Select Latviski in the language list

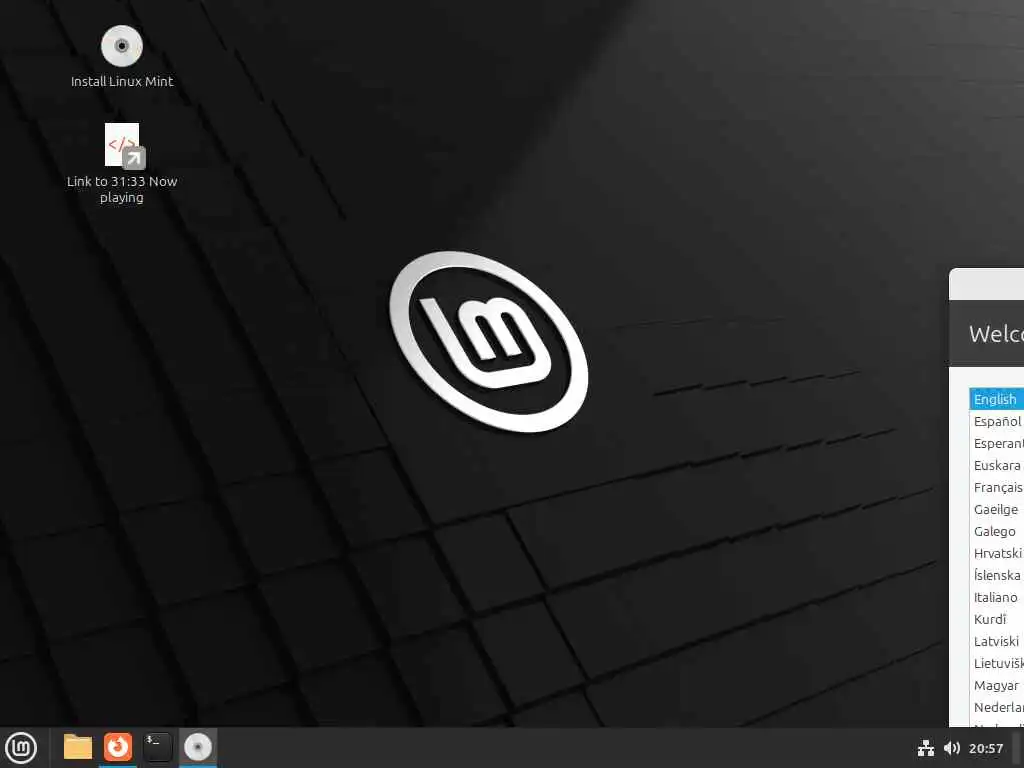click(997, 641)
